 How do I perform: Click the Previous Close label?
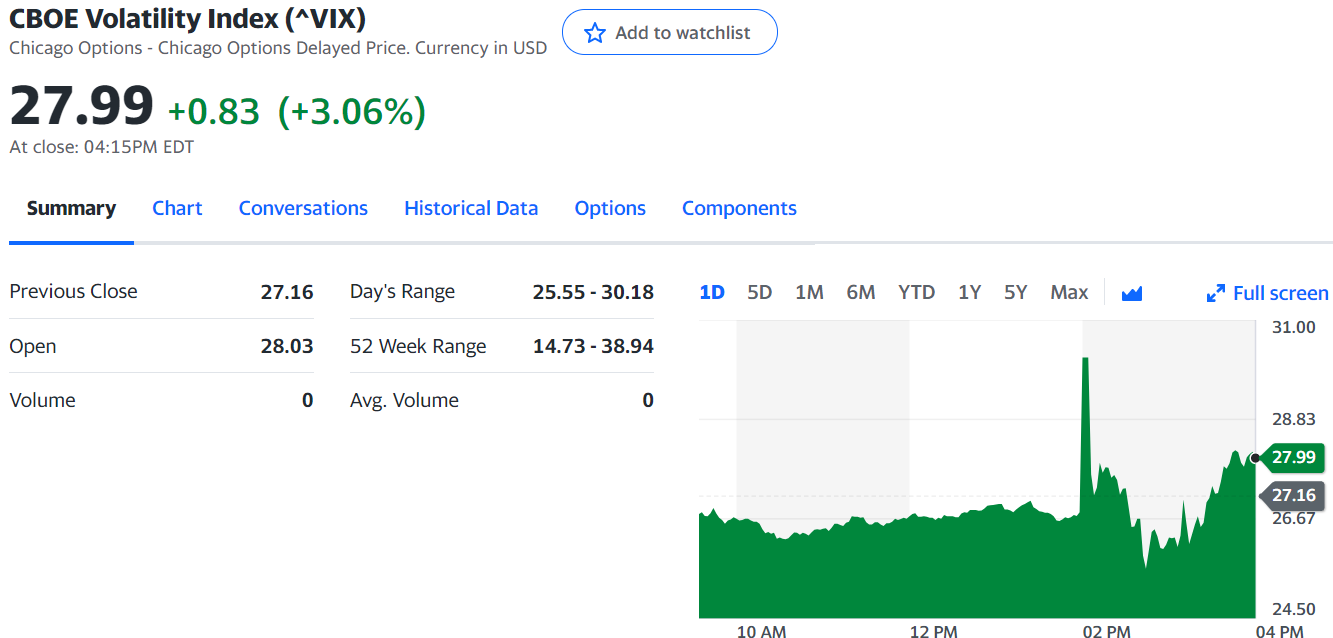pos(73,292)
